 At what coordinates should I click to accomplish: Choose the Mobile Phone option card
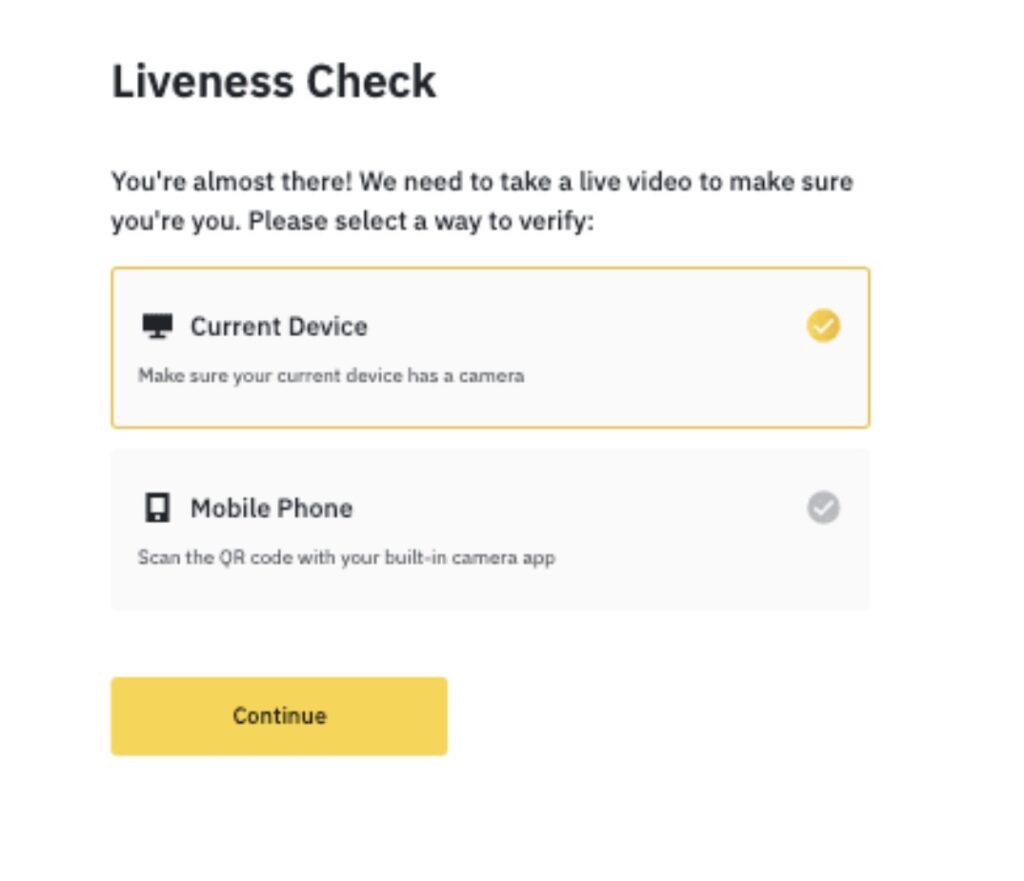click(x=490, y=530)
